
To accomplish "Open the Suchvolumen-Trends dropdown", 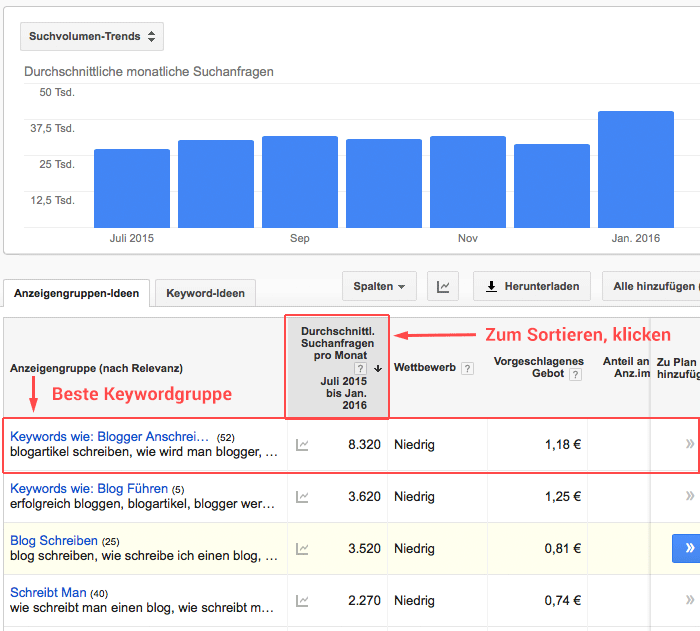I will point(92,37).
